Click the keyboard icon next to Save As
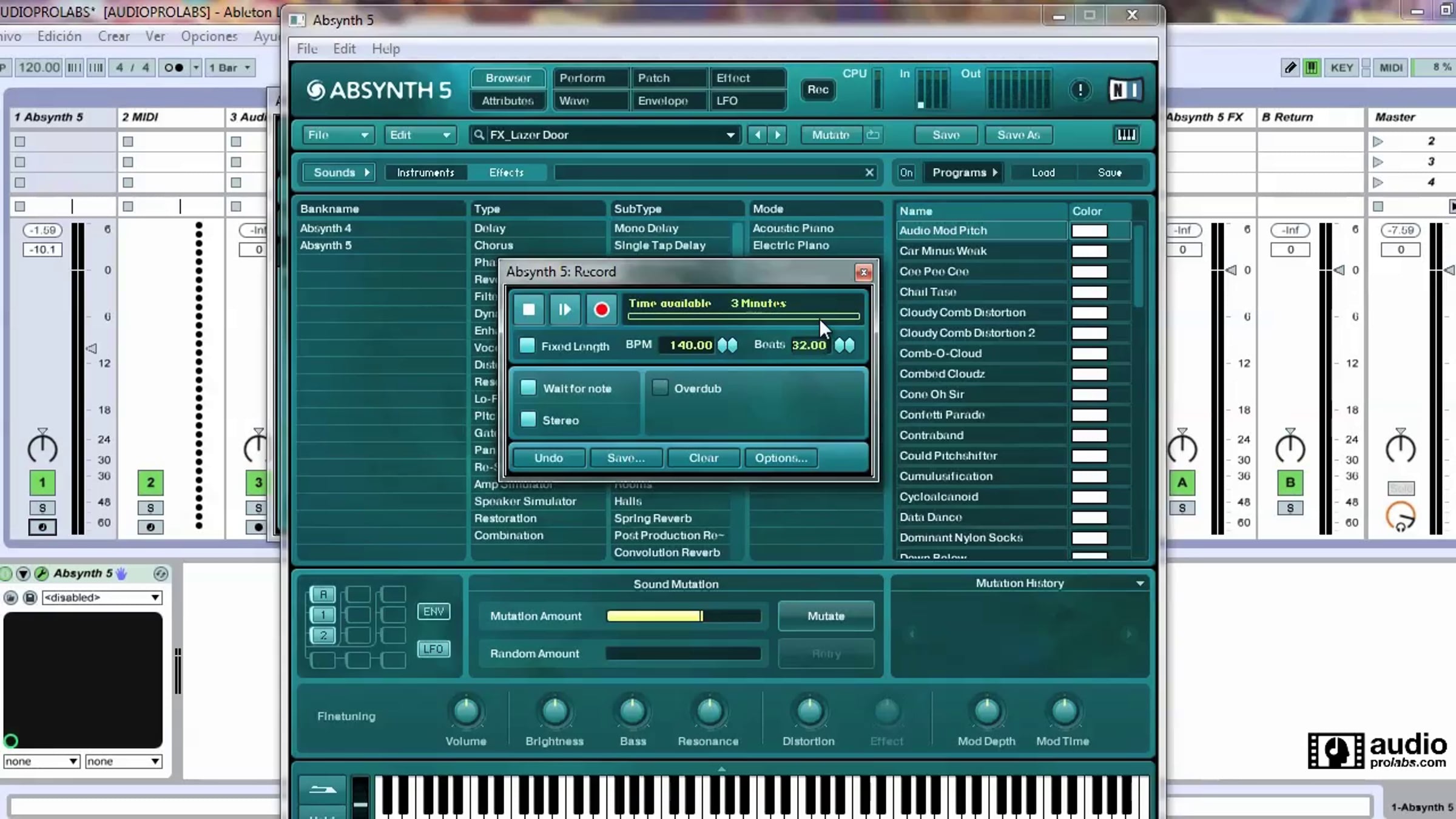This screenshot has width=1456, height=819. [1126, 135]
